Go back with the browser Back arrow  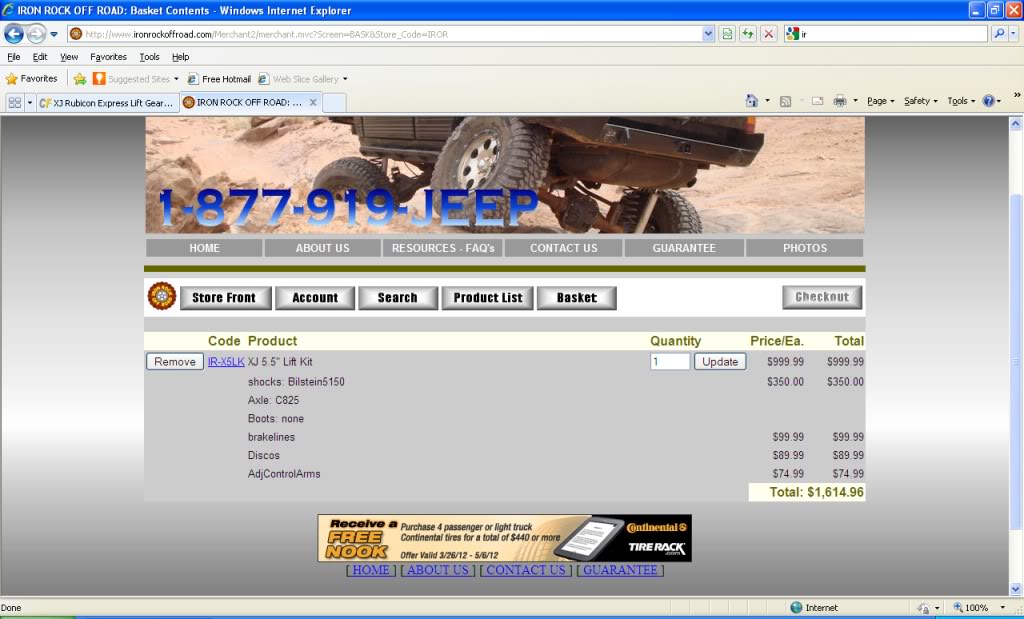pos(14,34)
